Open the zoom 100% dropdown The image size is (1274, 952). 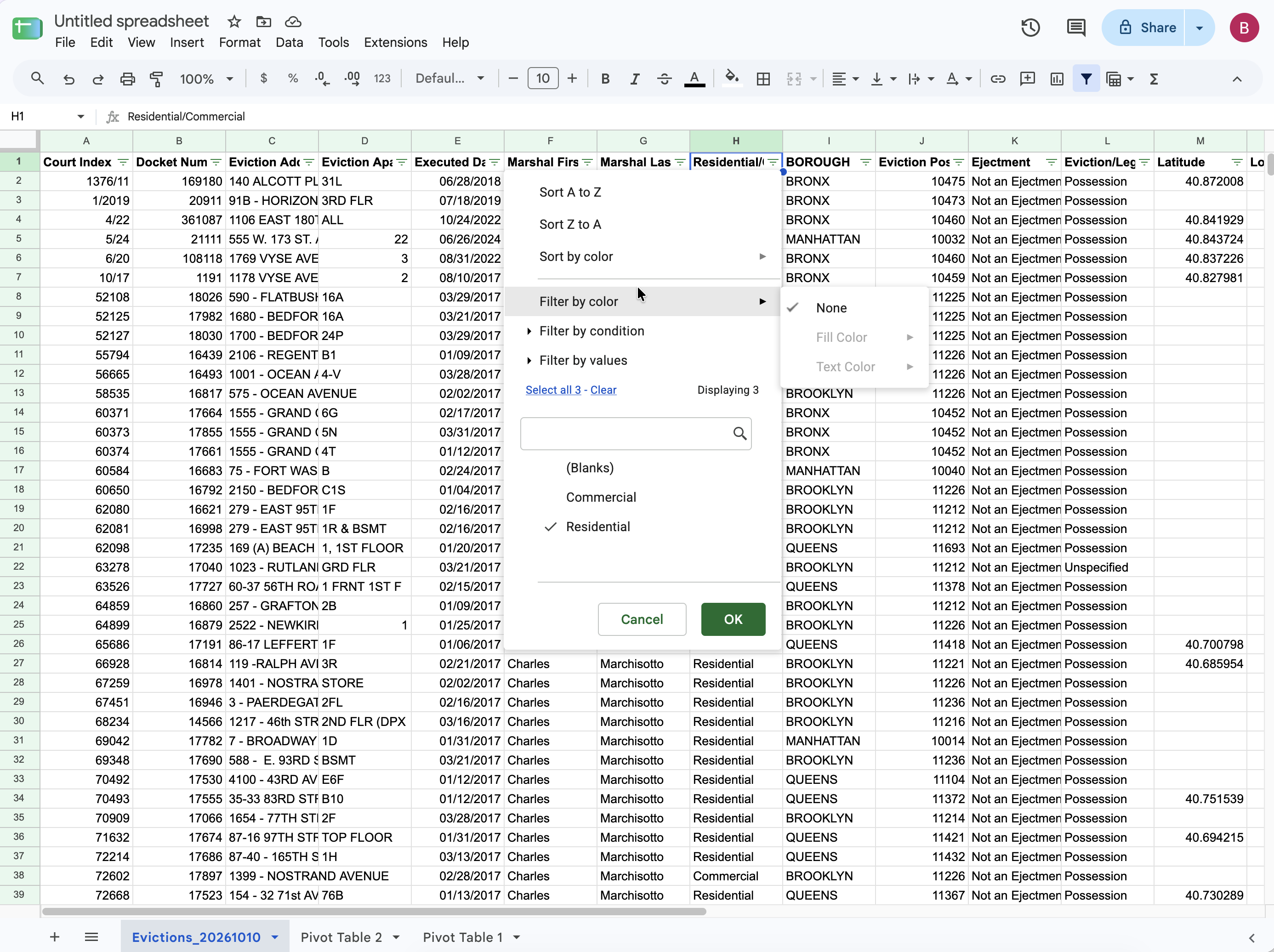click(206, 79)
